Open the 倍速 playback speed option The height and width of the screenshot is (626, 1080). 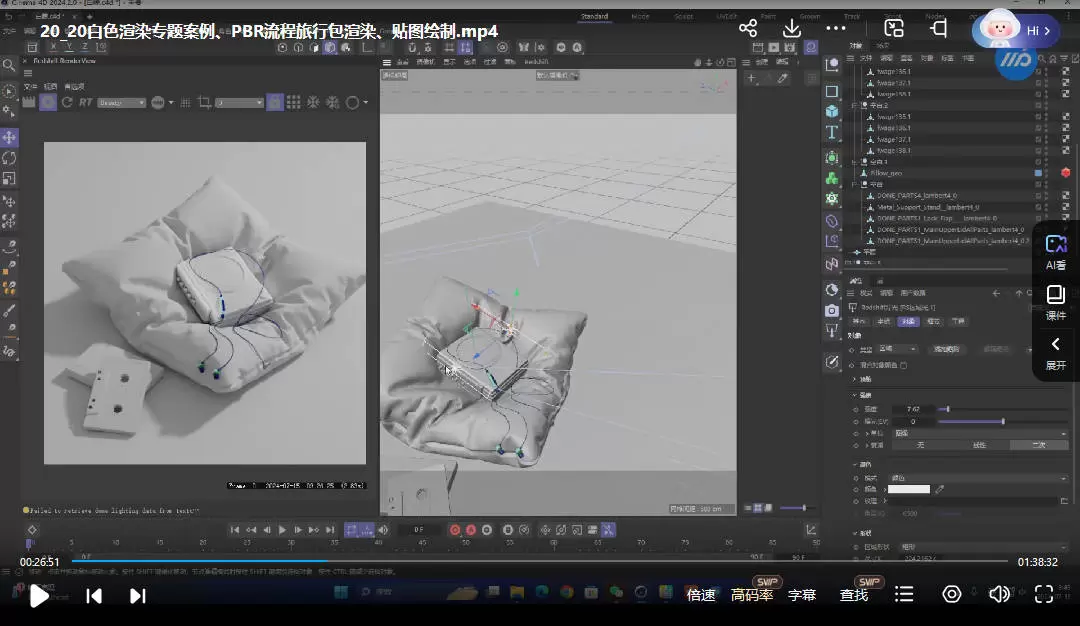700,595
